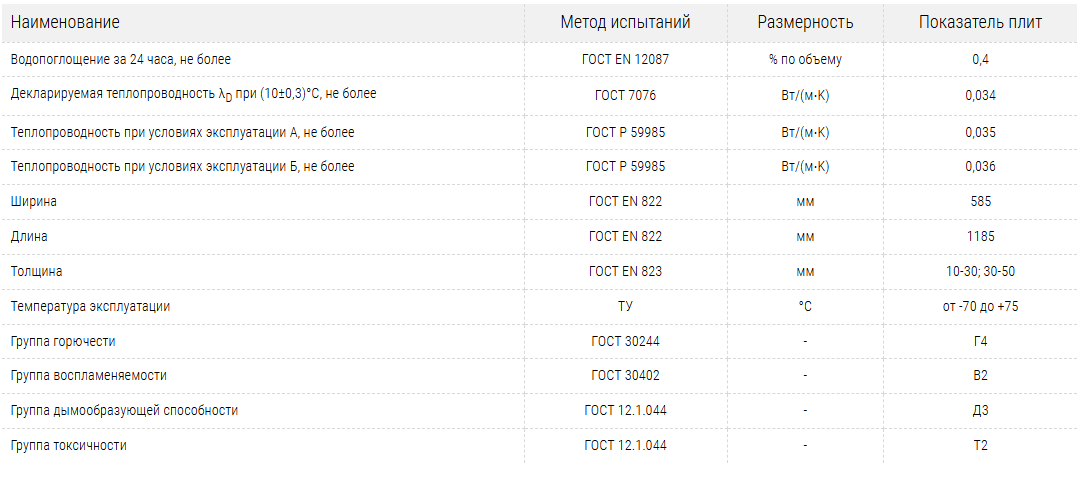Select Группа горючести row label
This screenshot has height=489, width=1081.
[x=63, y=341]
